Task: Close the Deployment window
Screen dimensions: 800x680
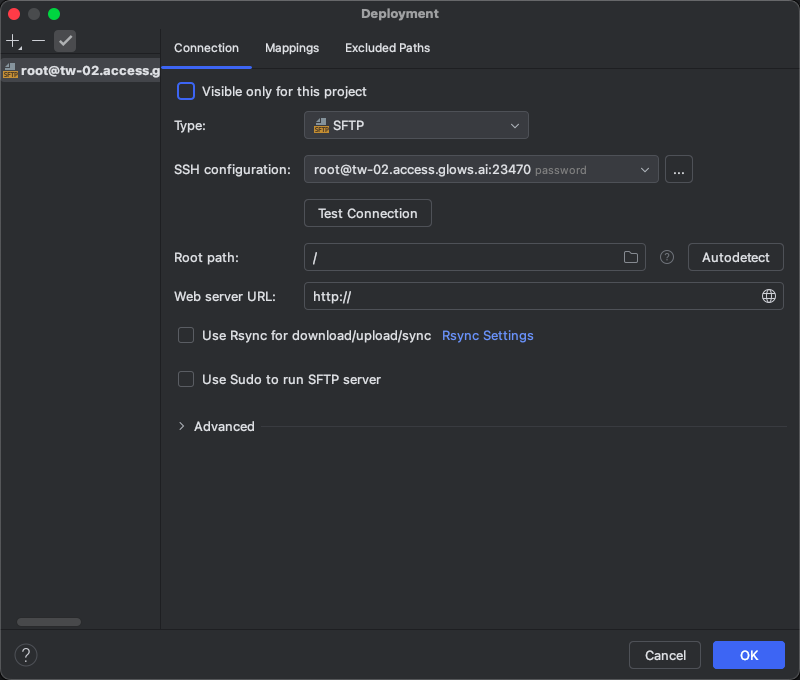Action: (14, 14)
